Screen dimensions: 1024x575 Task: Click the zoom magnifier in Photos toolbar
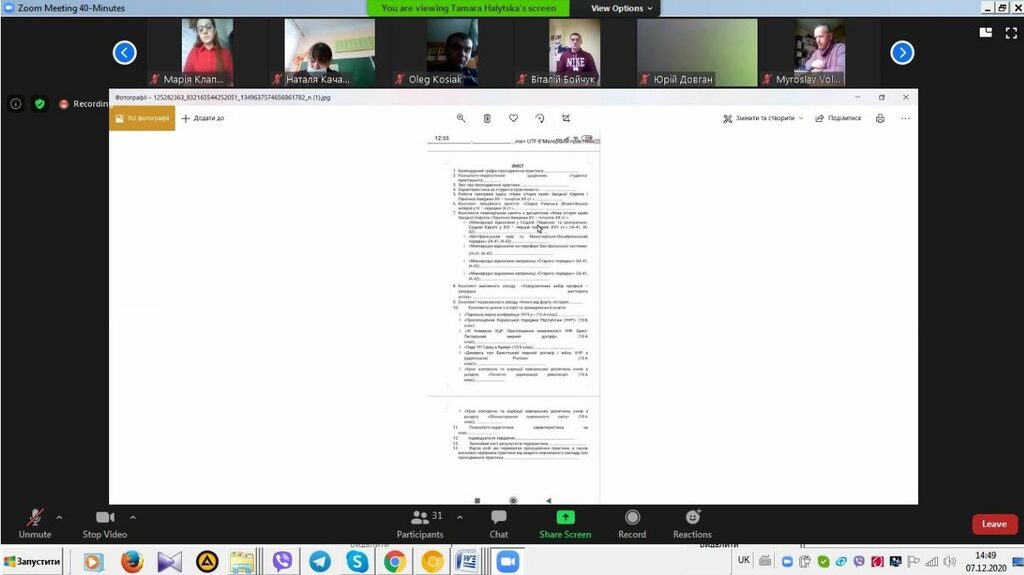tap(461, 118)
